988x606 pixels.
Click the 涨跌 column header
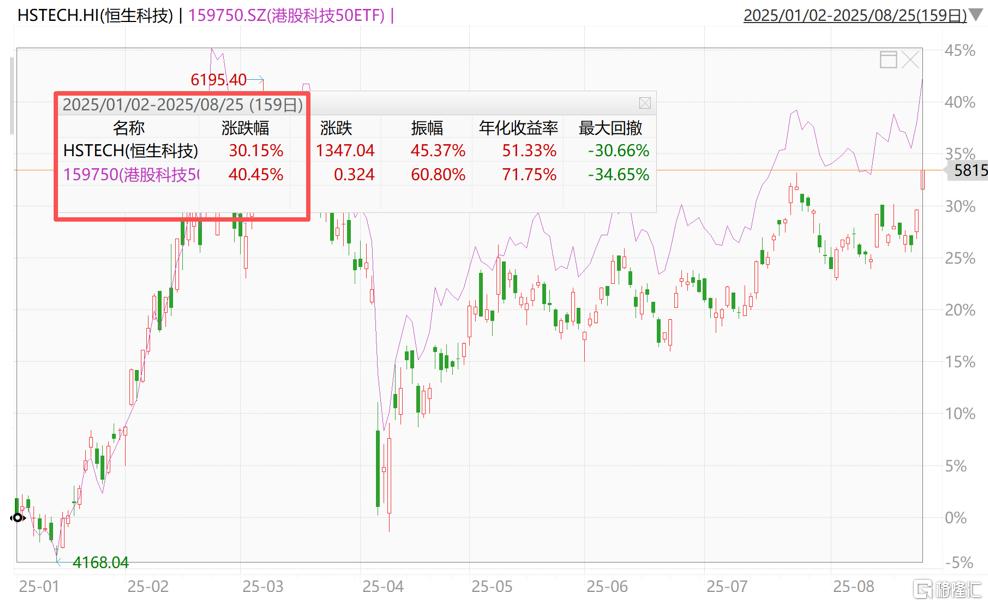point(336,128)
